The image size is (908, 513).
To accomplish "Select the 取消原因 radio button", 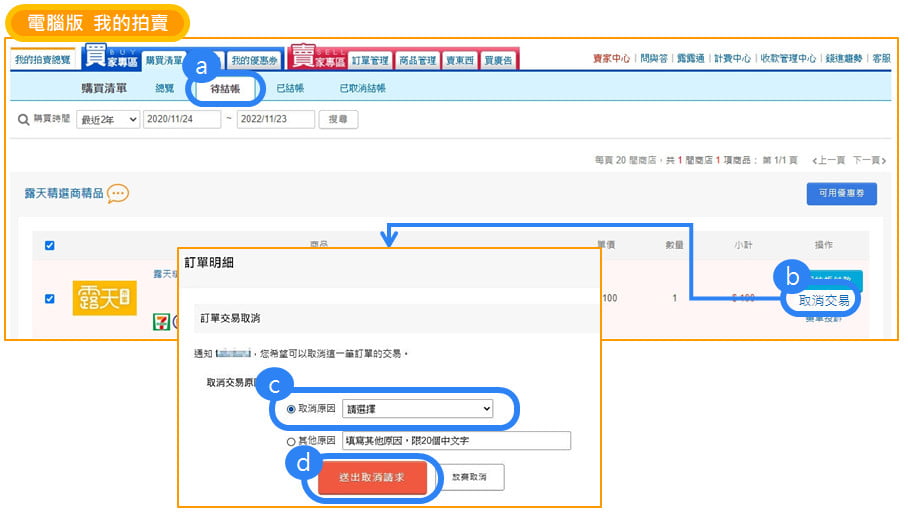I will (291, 409).
